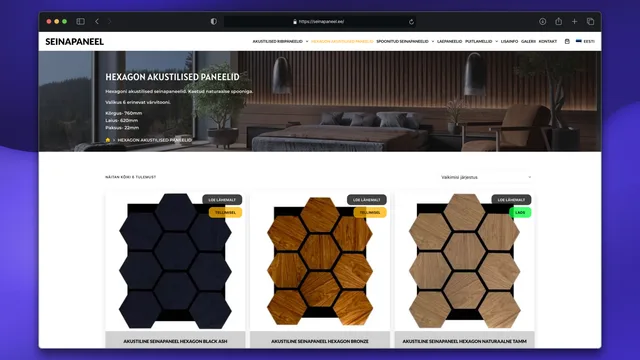
Task: Click the Valikus 6 erinevat värvitooni text
Action: (138, 102)
